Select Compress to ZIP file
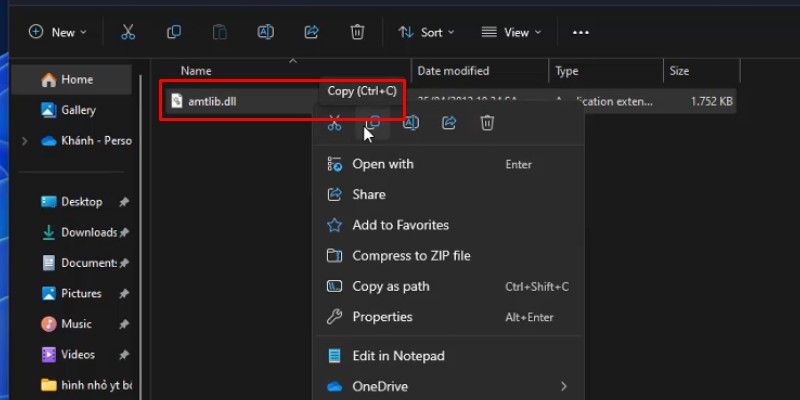The height and width of the screenshot is (400, 800). (410, 256)
